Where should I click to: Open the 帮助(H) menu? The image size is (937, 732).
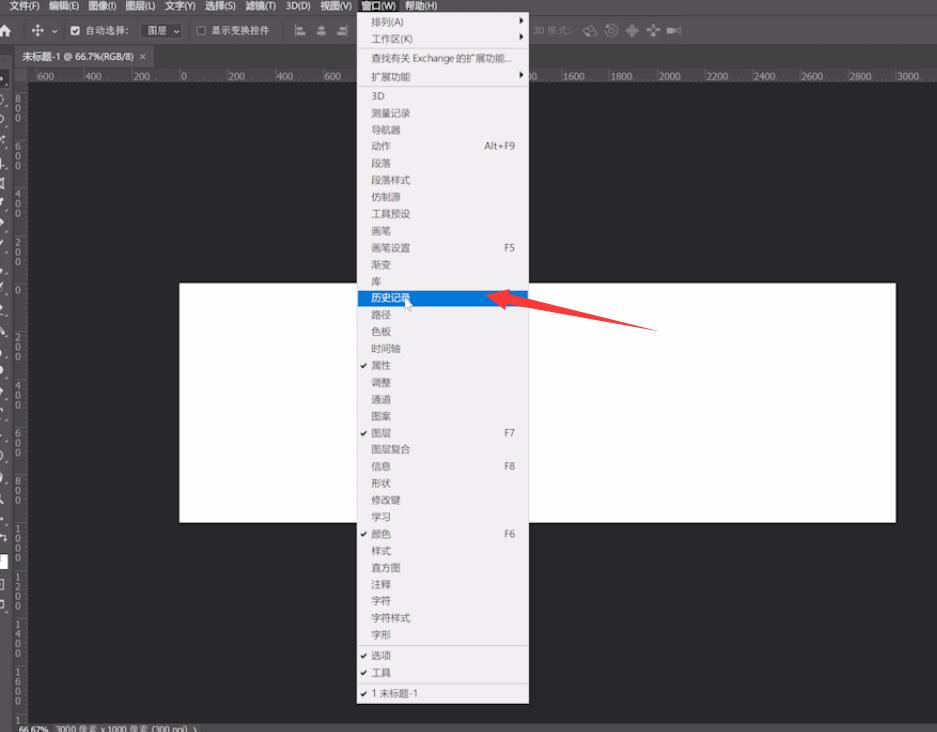click(421, 6)
